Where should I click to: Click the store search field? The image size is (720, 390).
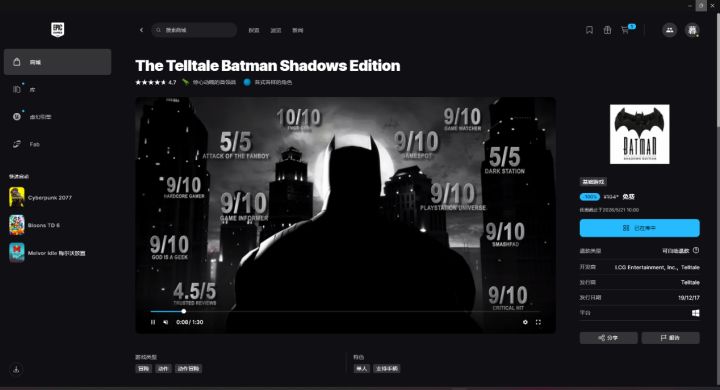coord(194,30)
